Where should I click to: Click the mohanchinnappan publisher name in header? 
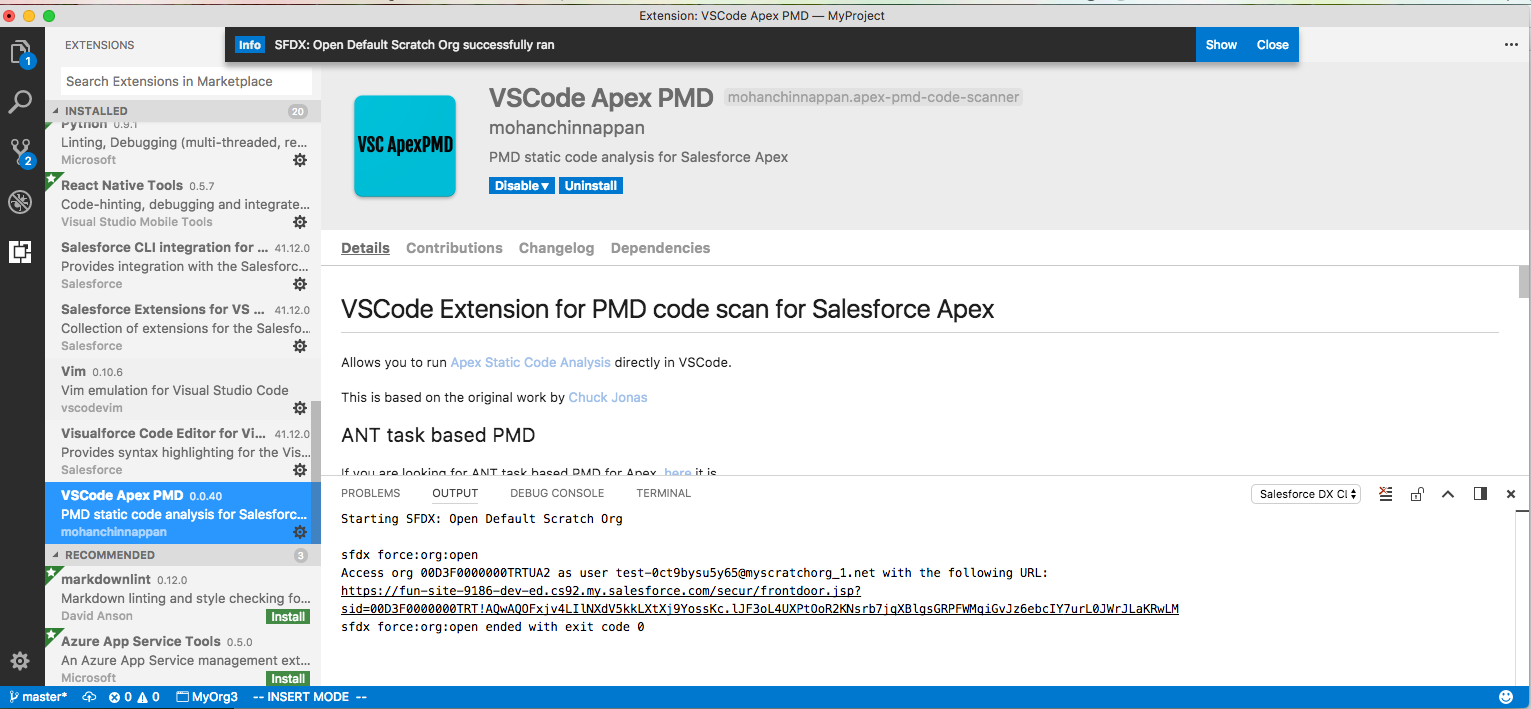coord(566,128)
